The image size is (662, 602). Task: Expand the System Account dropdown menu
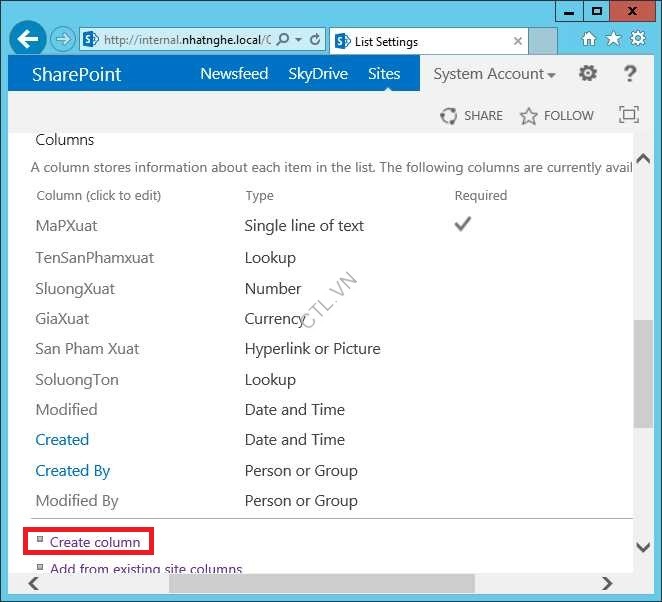click(x=494, y=74)
